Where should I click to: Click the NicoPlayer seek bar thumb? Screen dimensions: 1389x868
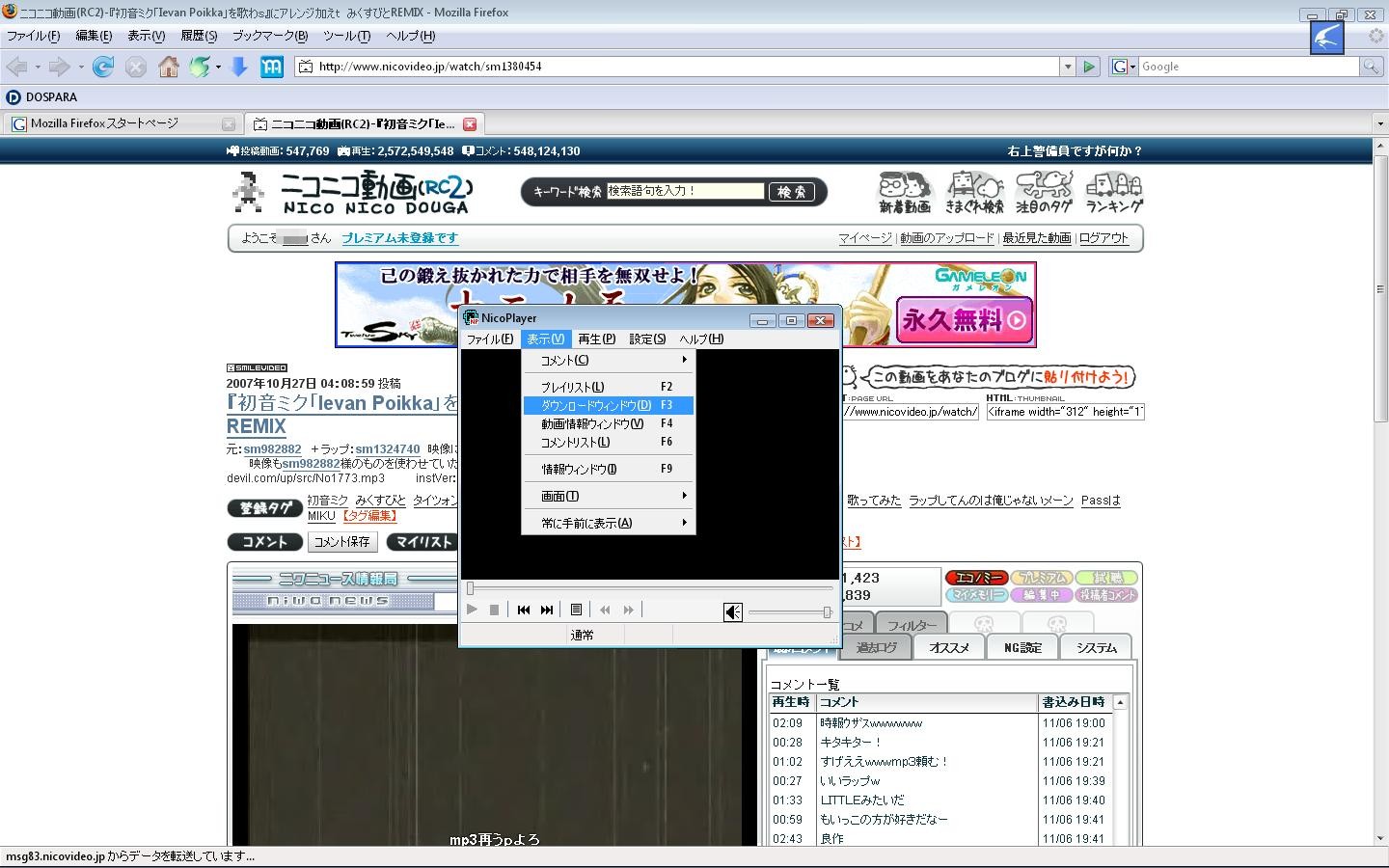coord(471,587)
